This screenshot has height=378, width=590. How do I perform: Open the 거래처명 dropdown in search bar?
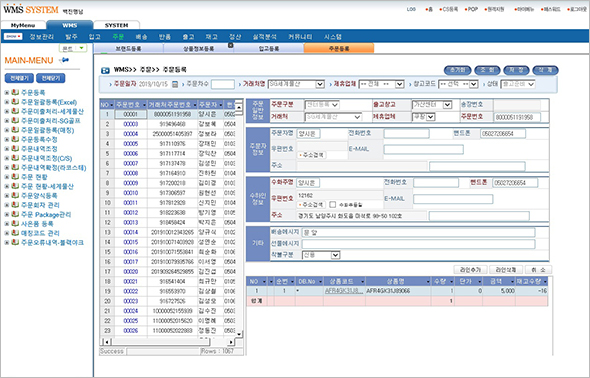[320, 84]
